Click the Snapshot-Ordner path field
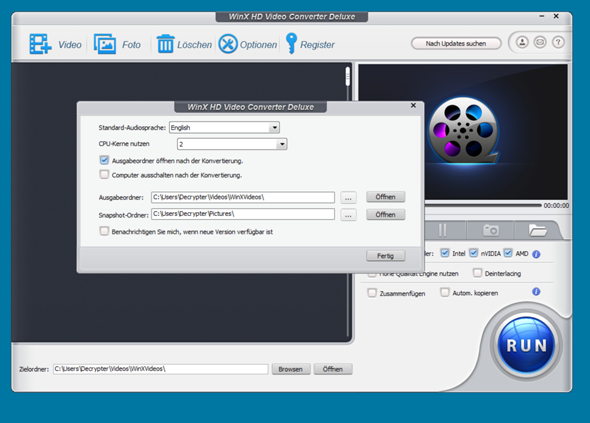This screenshot has height=423, width=590. (x=243, y=214)
